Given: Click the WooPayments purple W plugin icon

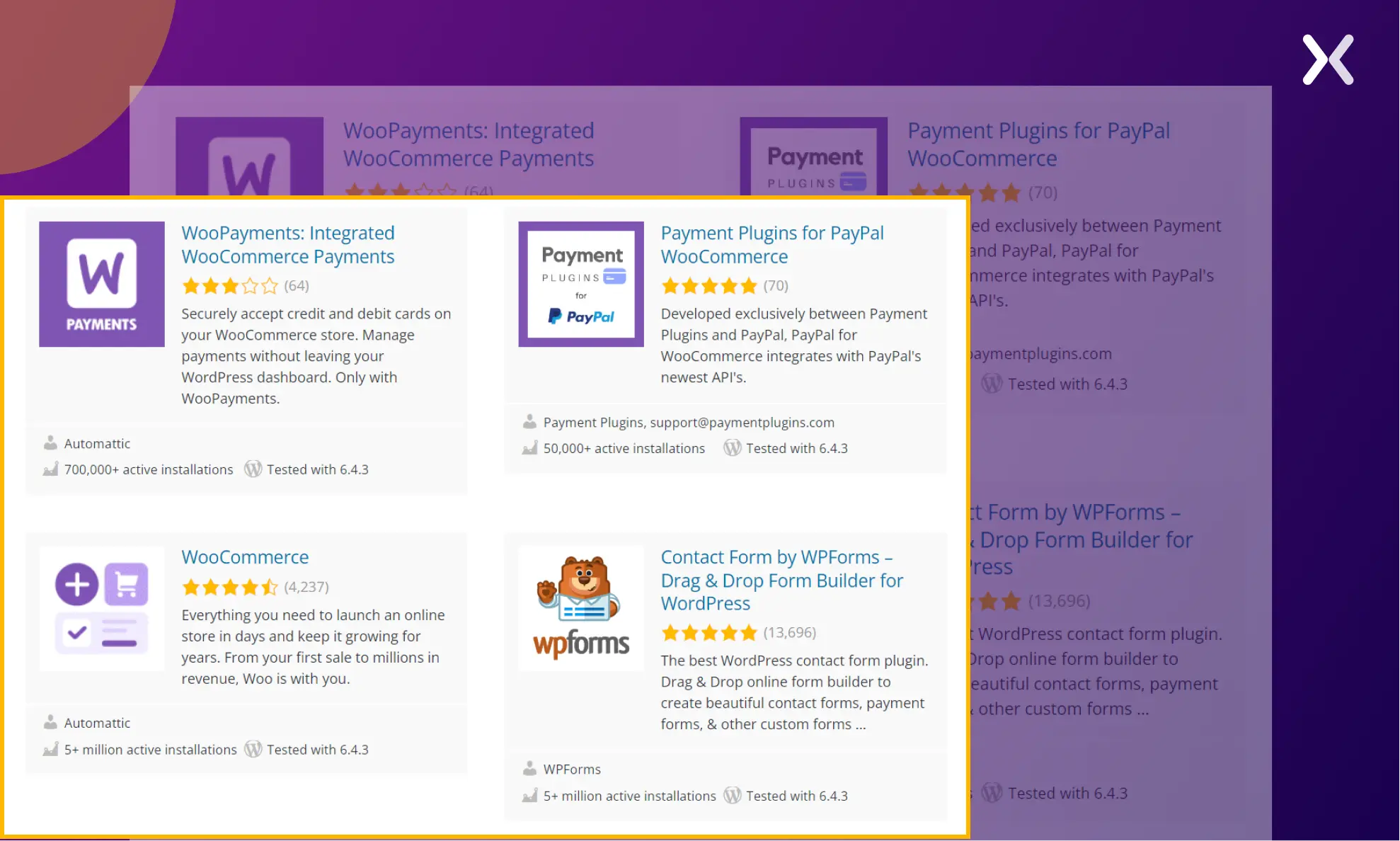Looking at the screenshot, I should 102,284.
